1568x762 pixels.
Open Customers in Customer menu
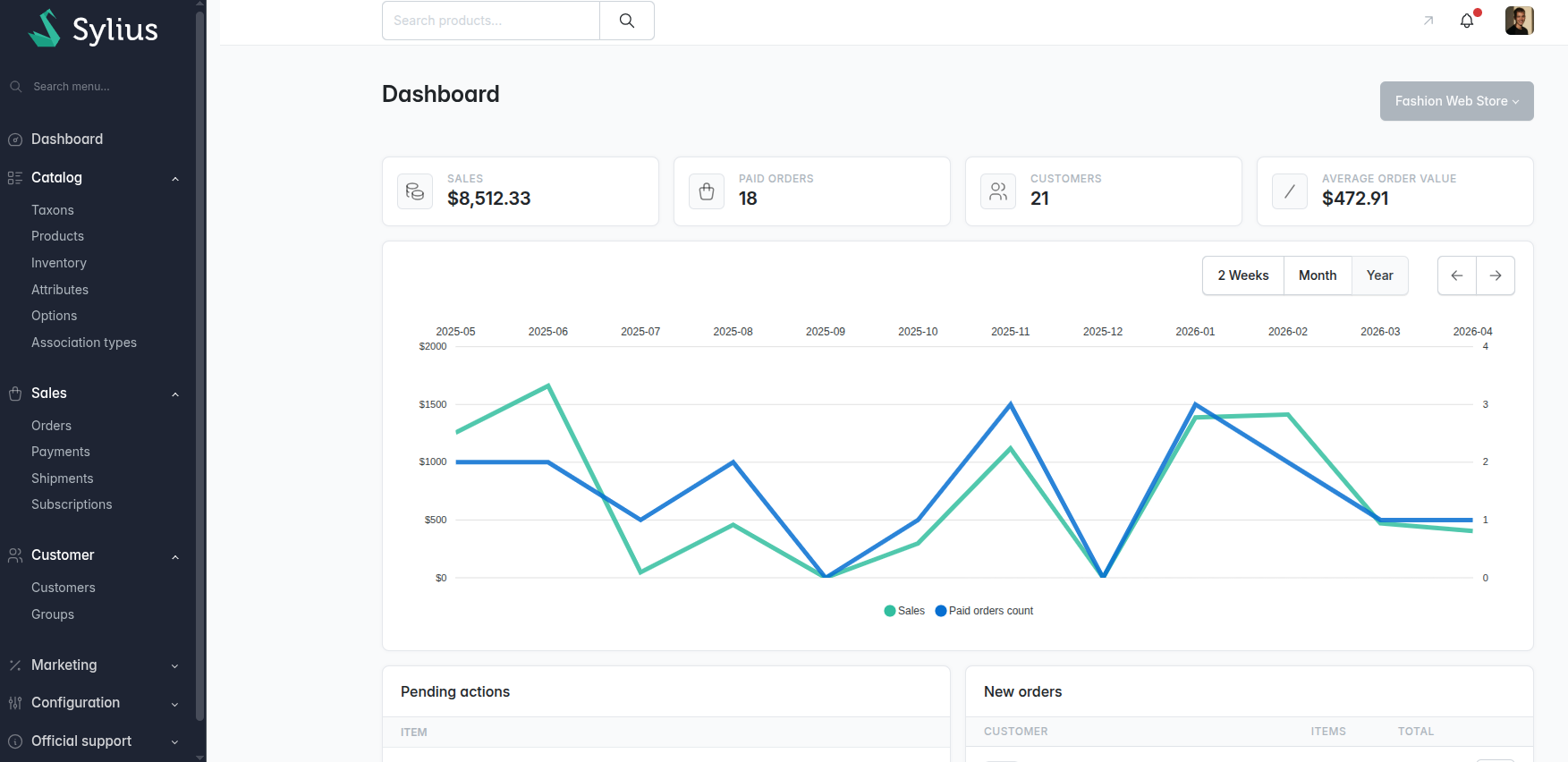(64, 588)
